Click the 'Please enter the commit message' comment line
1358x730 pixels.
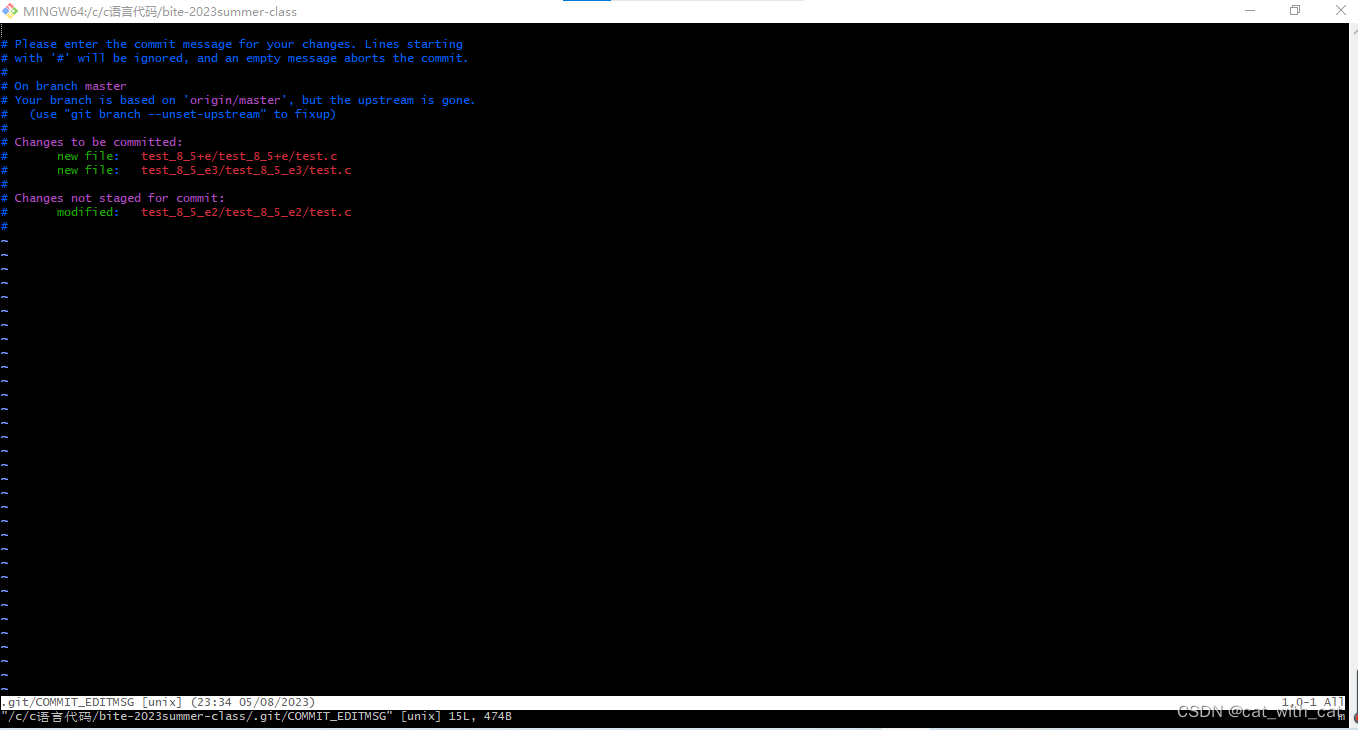click(232, 44)
